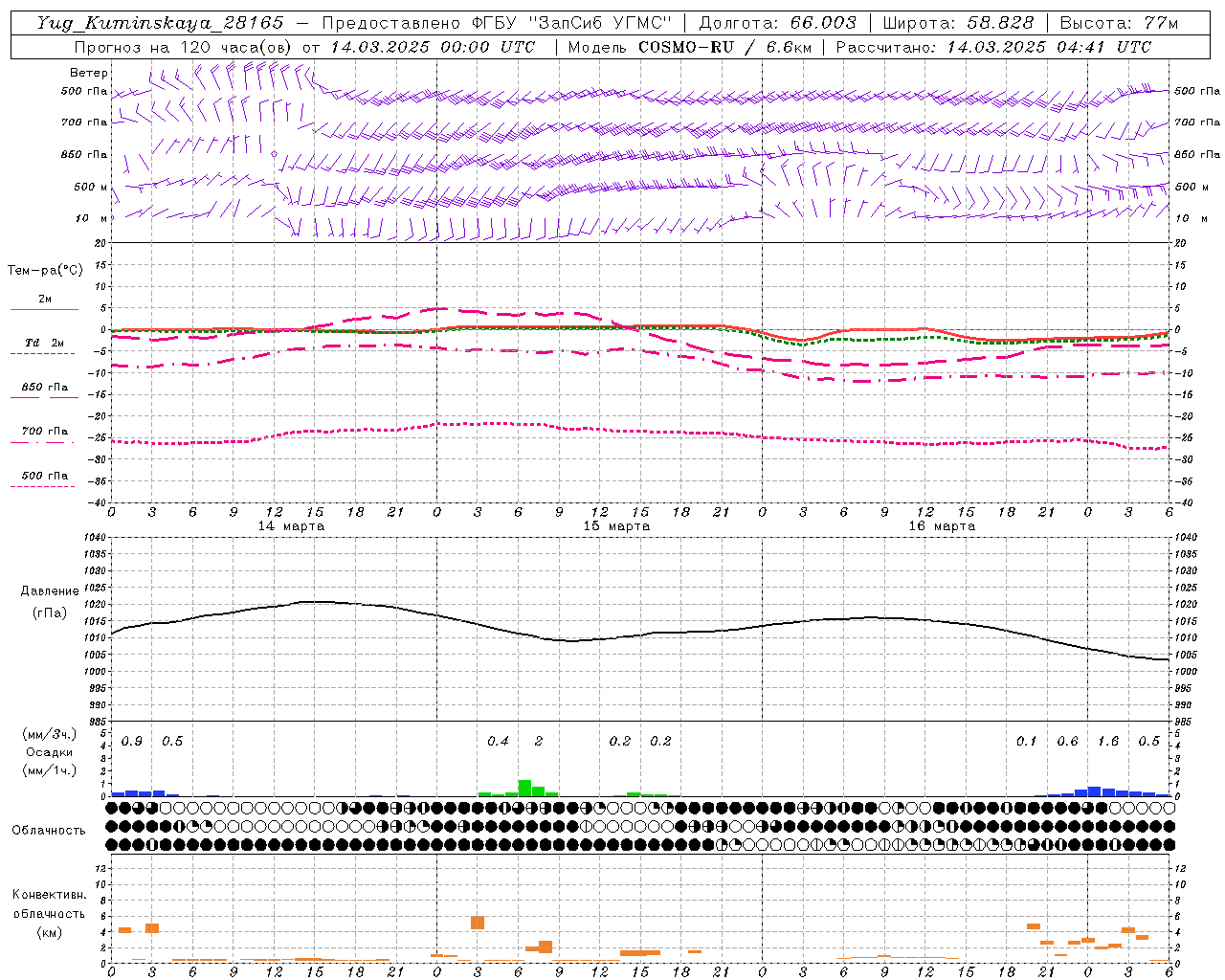The width and height of the screenshot is (1225, 980).
Task: Click the 0.6 precipitation amount value
Action: pos(1067,742)
